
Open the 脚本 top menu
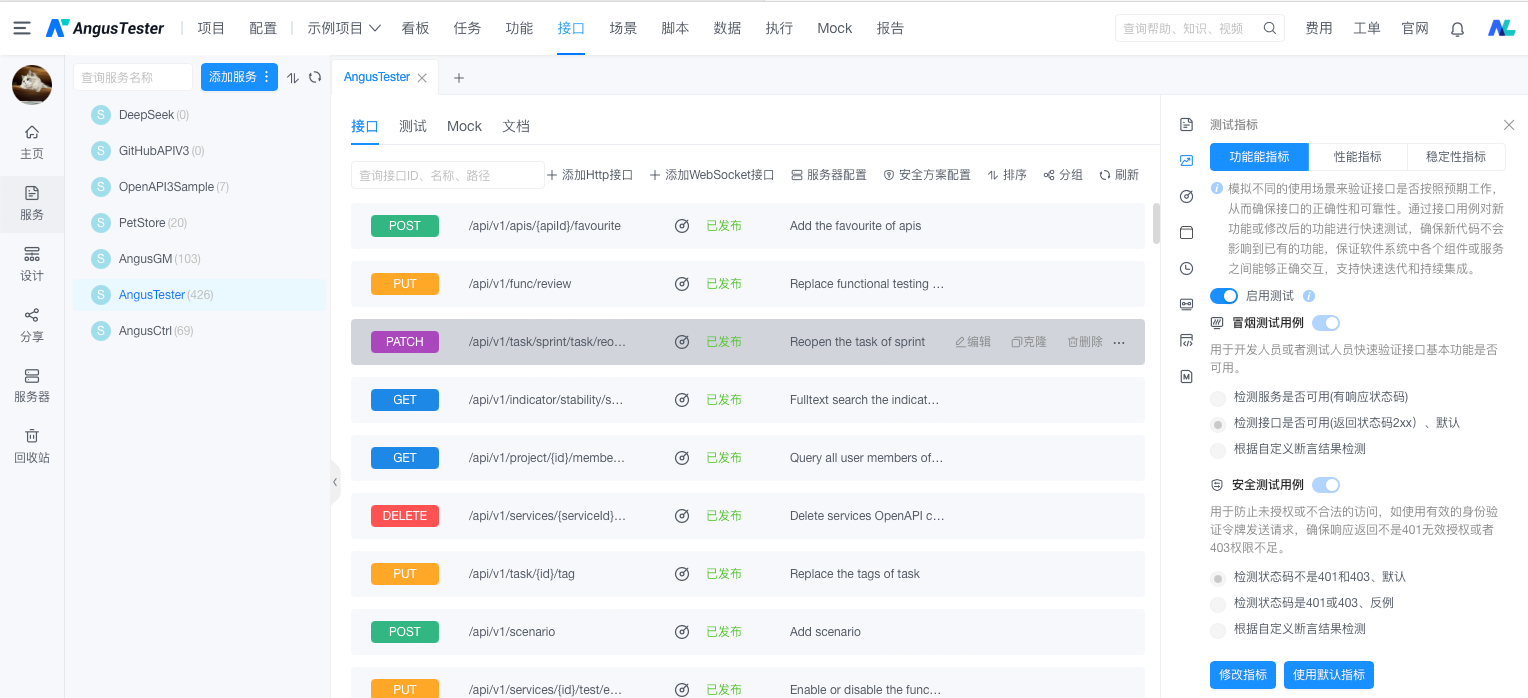(x=675, y=28)
